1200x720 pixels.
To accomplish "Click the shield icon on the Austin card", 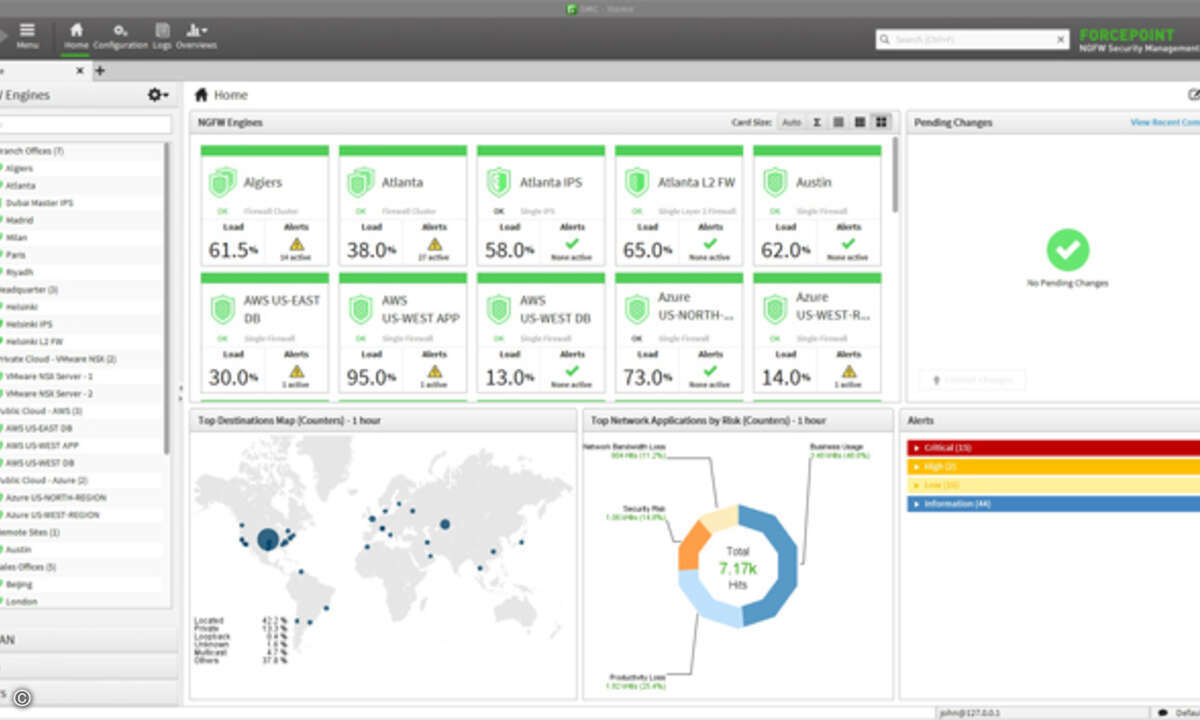I will point(774,182).
